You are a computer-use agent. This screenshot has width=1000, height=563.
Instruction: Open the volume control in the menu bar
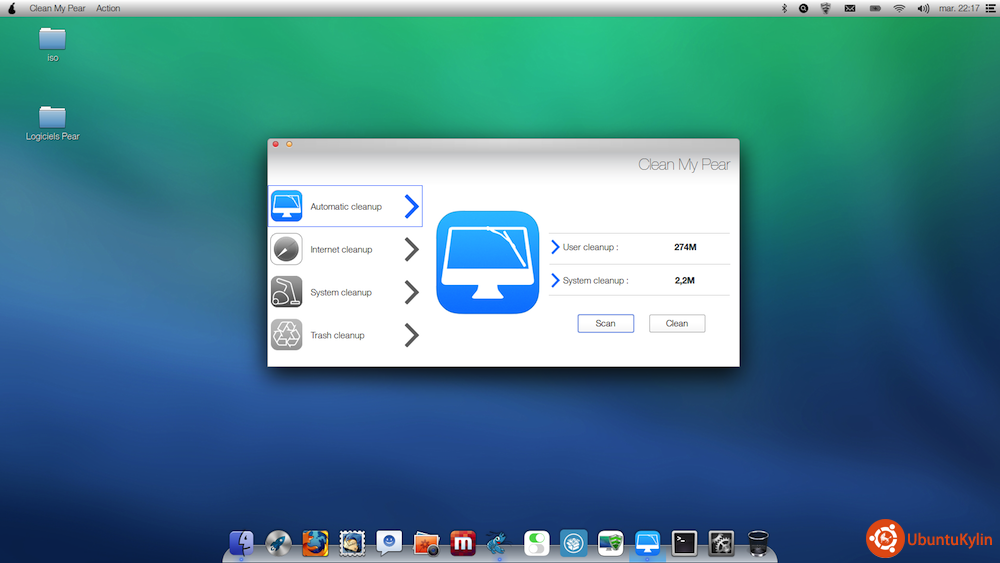click(923, 8)
